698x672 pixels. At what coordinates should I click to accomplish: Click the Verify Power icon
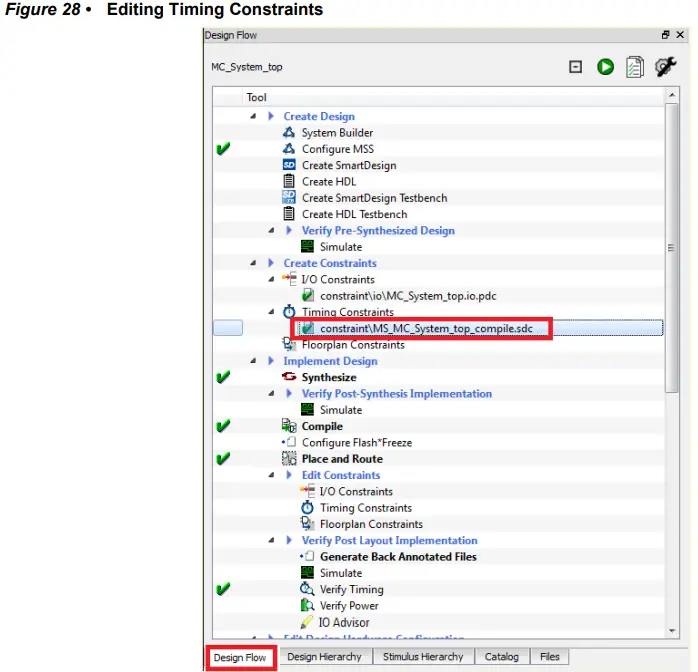coord(307,605)
